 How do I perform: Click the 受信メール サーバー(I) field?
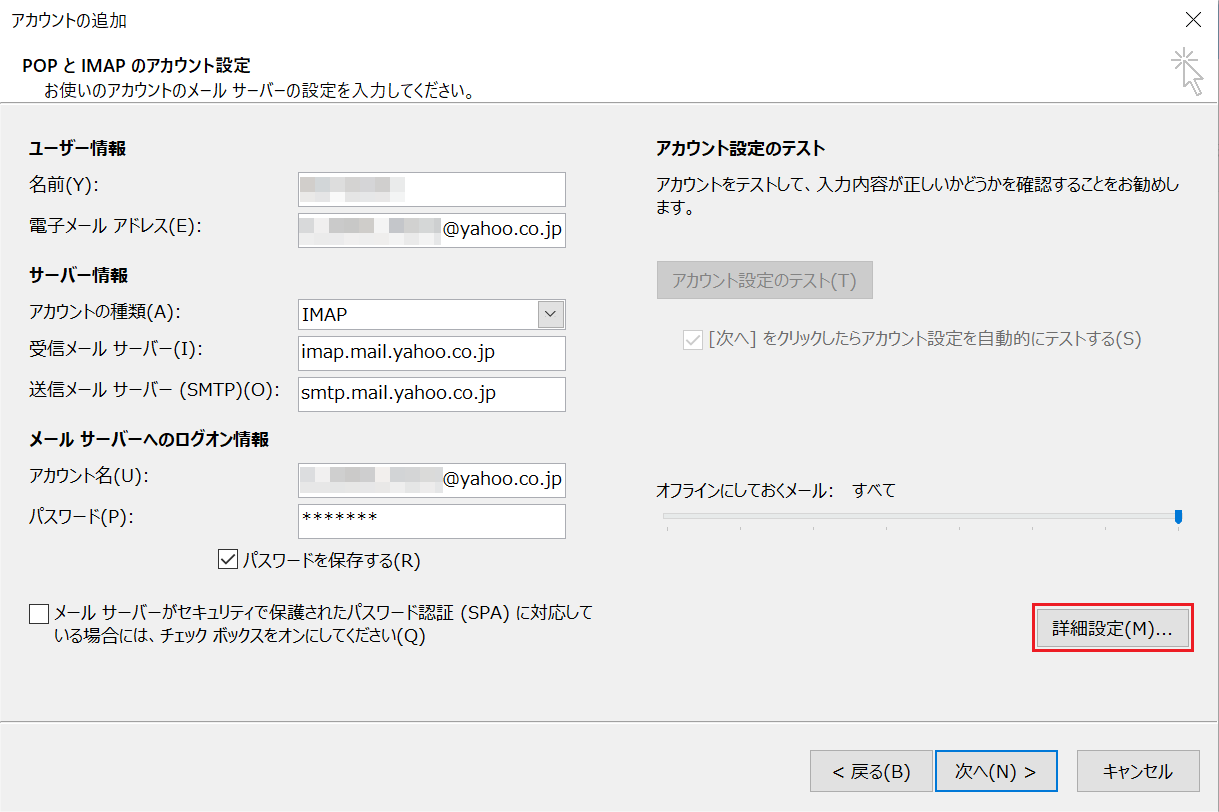coord(432,353)
